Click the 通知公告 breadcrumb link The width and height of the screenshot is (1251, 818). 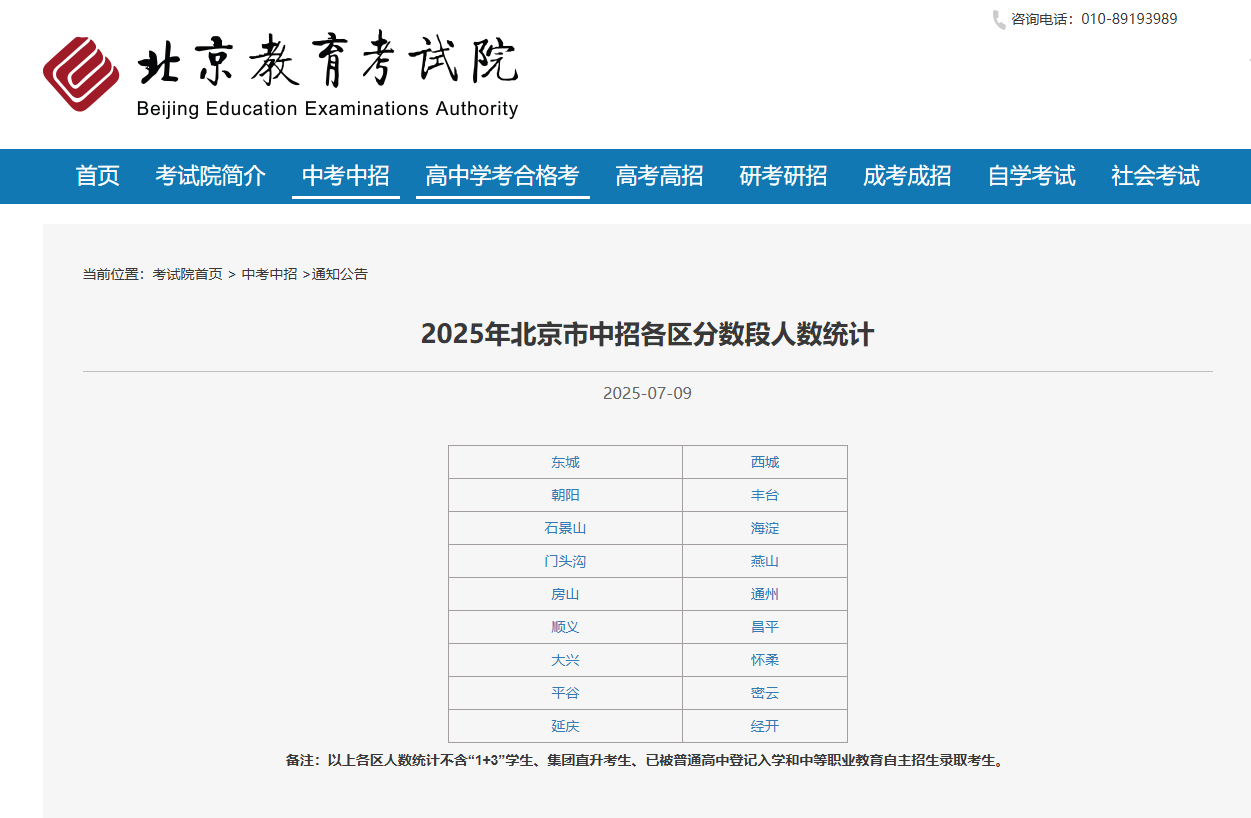(340, 274)
